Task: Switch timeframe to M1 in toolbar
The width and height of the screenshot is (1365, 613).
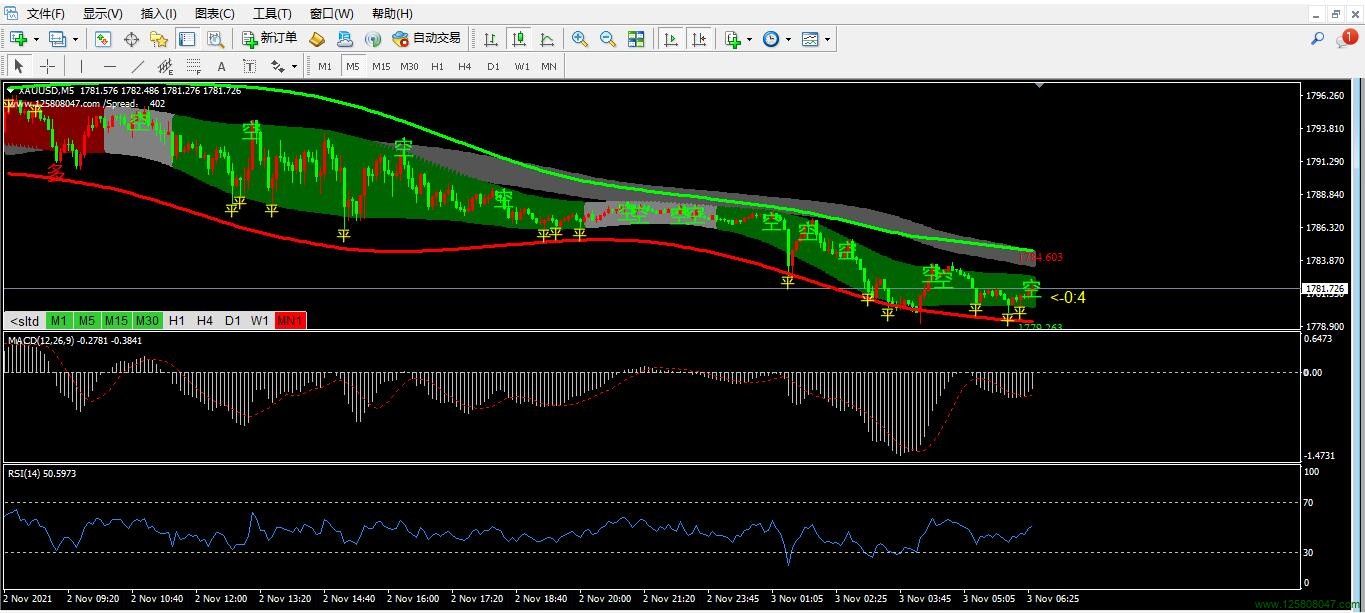Action: [325, 66]
